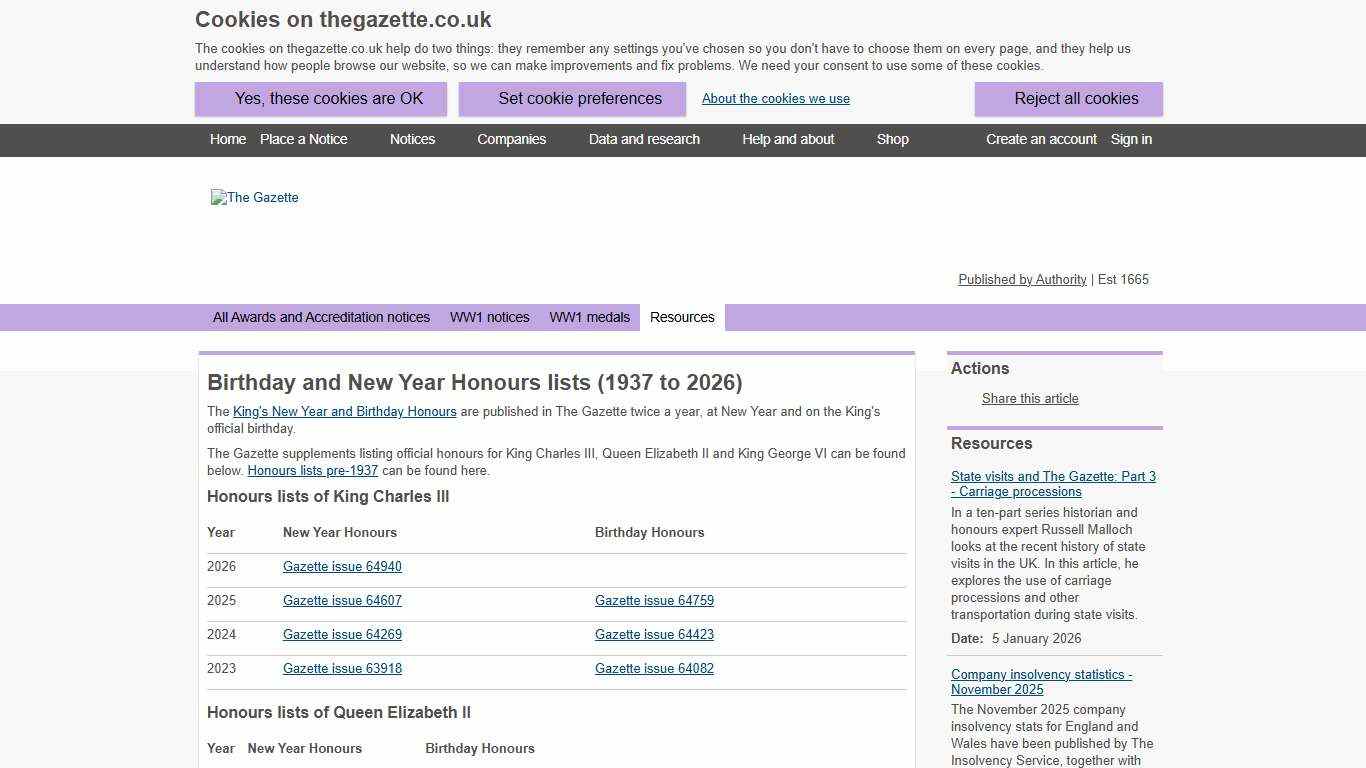1366x768 pixels.
Task: Open the 'Place a Notice' menu
Action: (303, 140)
